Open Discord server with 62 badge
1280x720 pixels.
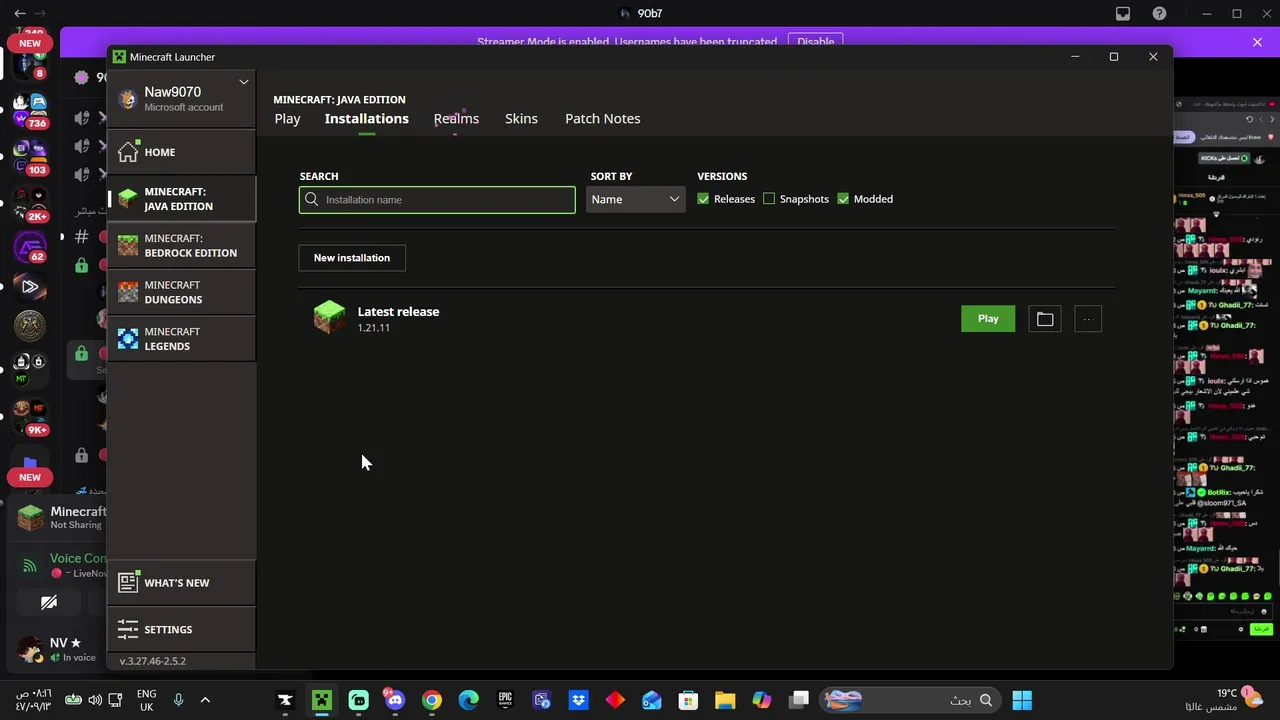pyautogui.click(x=29, y=246)
